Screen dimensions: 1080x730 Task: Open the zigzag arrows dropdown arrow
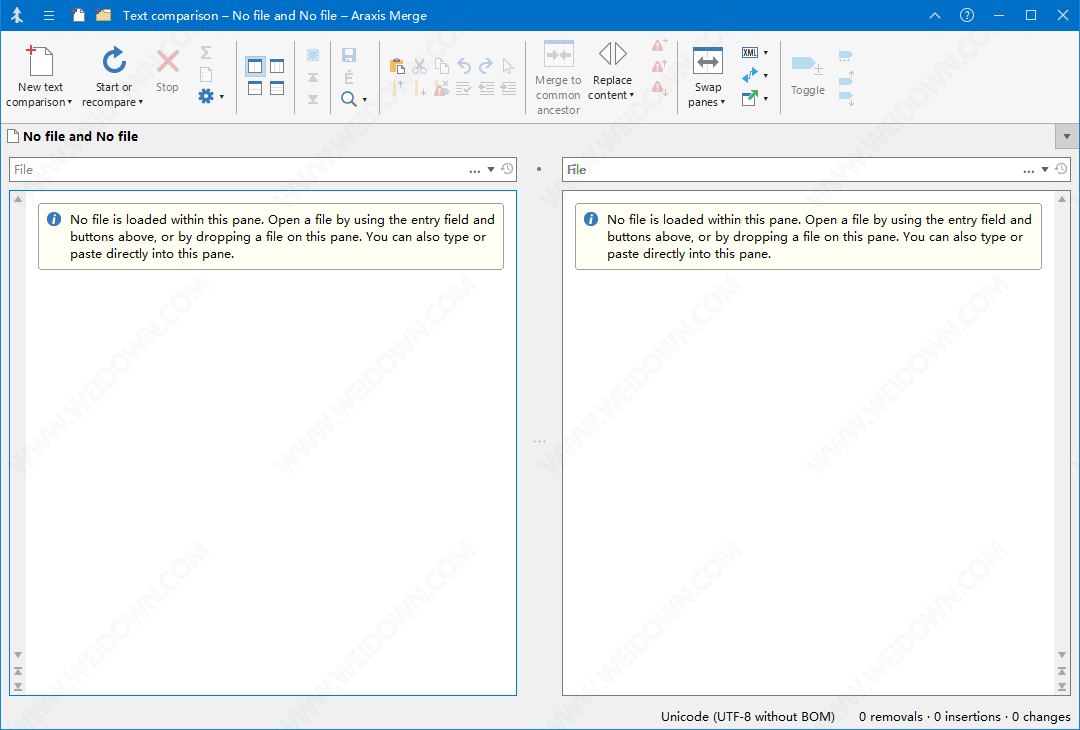[766, 76]
